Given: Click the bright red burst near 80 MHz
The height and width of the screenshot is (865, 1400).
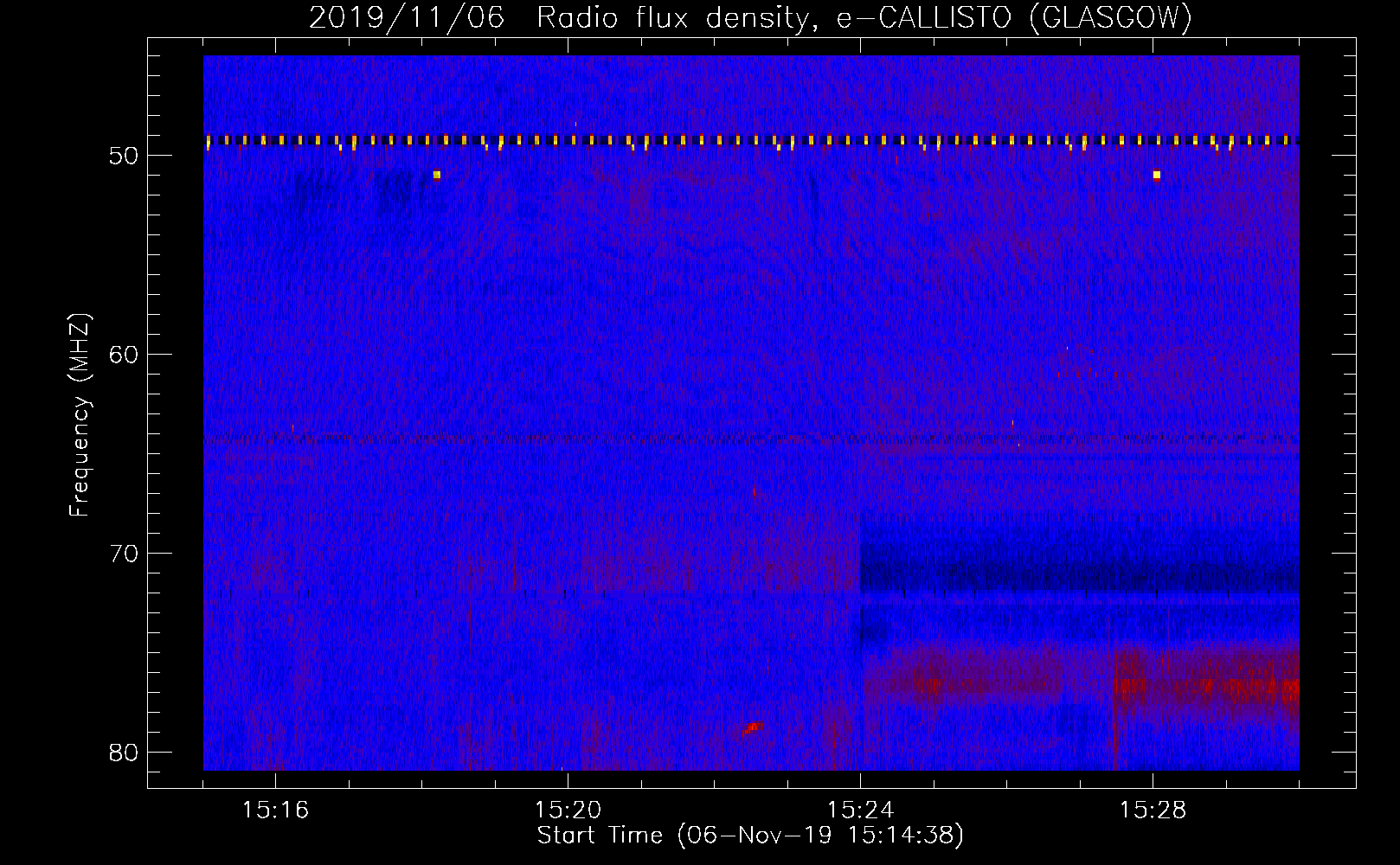Looking at the screenshot, I should pos(752,728).
